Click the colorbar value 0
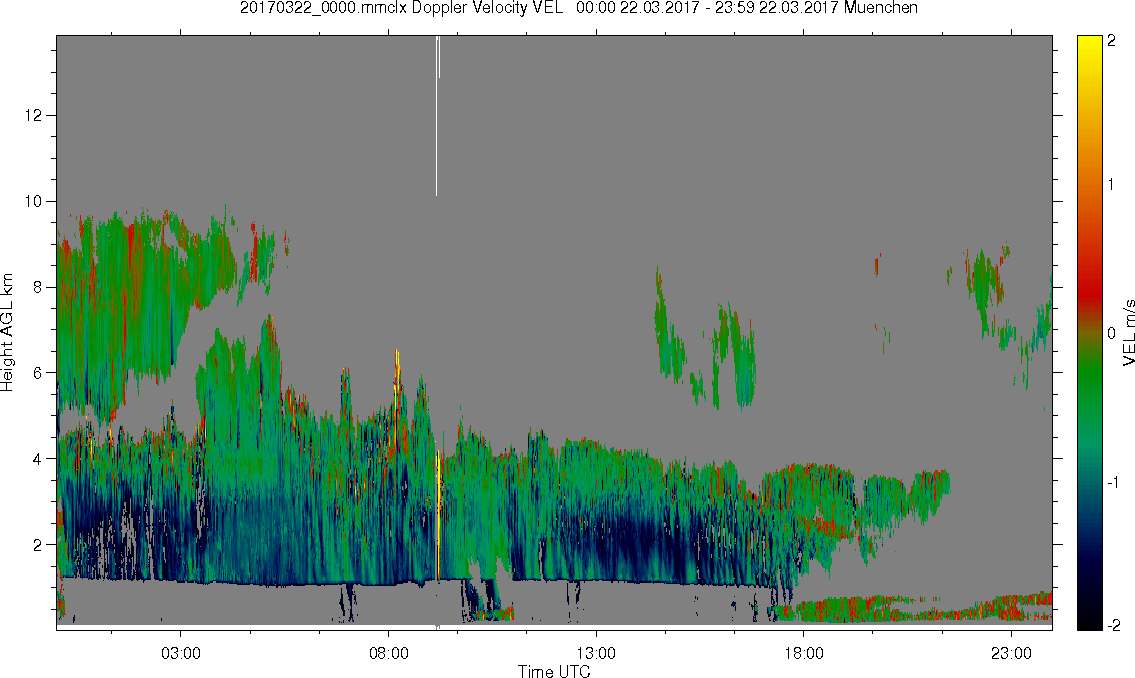1135x678 pixels. (1111, 333)
